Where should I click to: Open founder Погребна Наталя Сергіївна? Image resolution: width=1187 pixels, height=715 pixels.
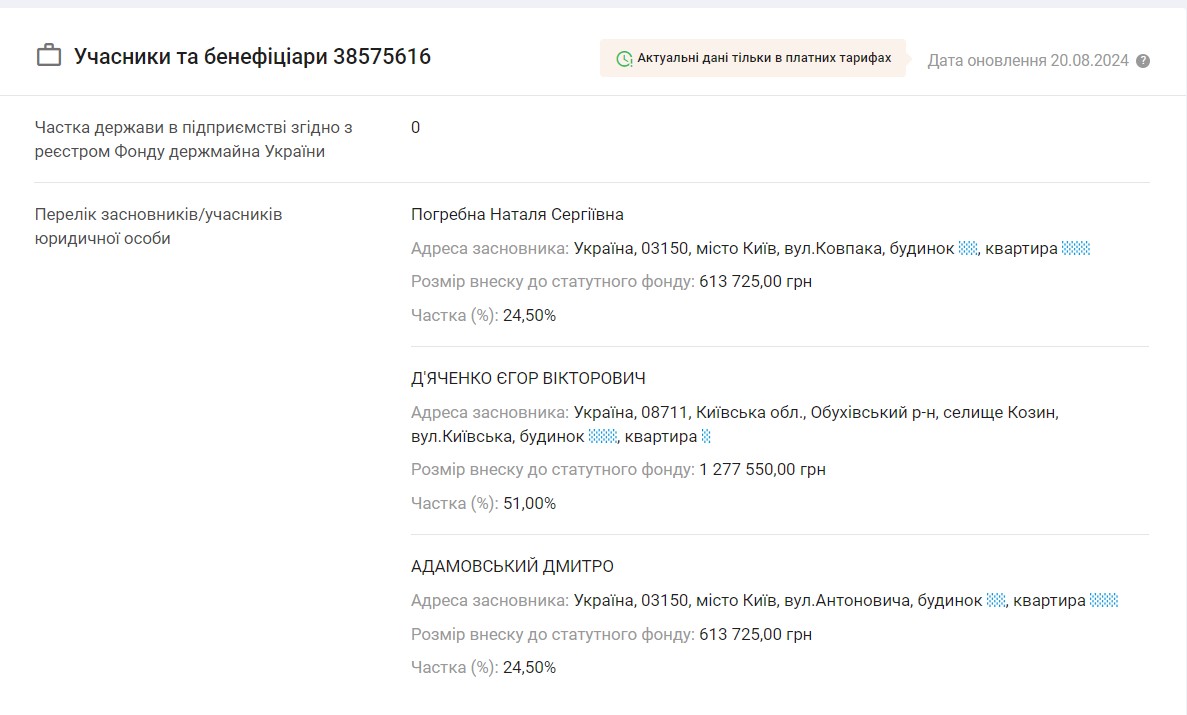click(517, 214)
